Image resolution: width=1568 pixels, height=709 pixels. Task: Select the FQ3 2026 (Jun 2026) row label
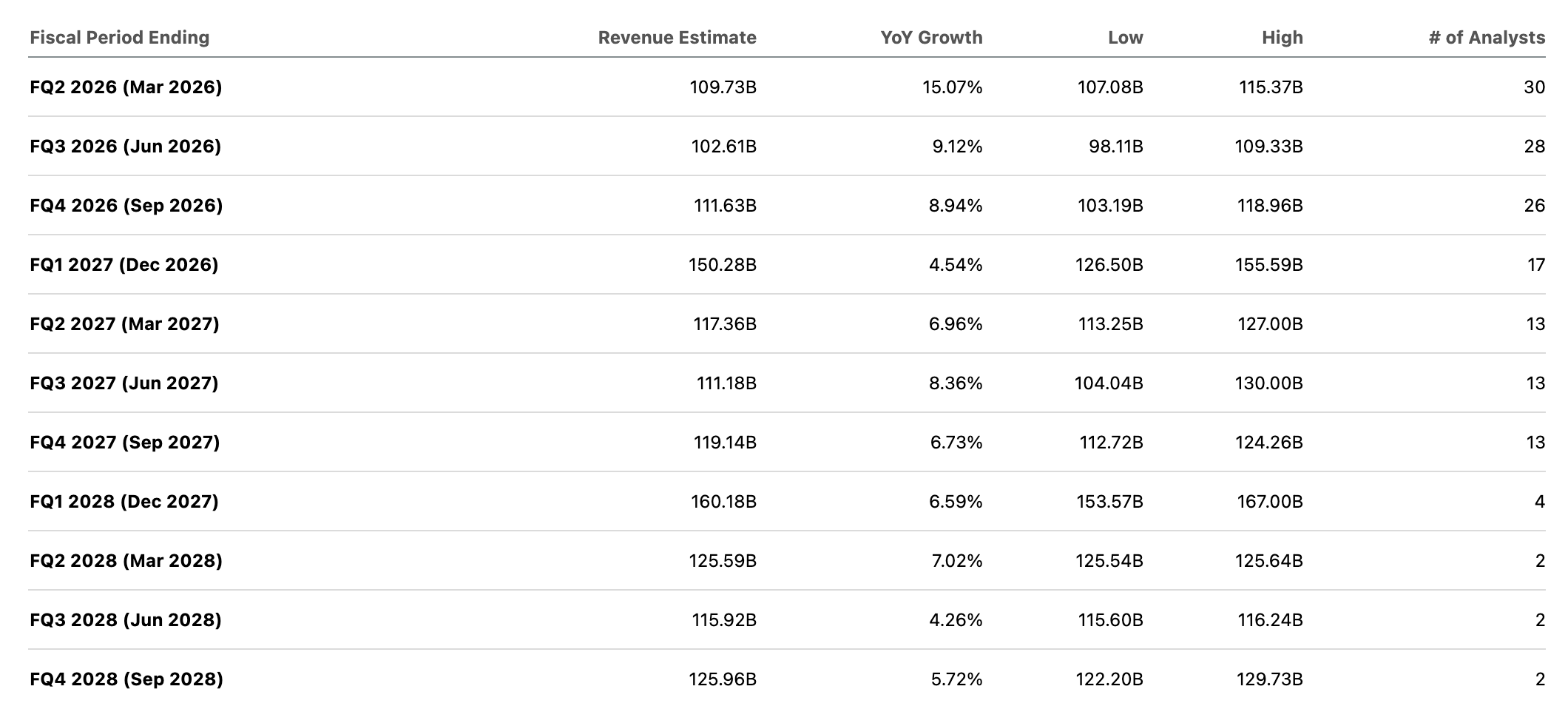tap(125, 147)
